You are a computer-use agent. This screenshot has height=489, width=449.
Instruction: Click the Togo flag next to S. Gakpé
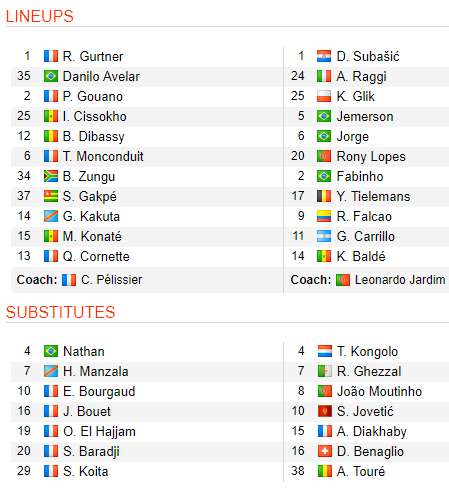[x=51, y=196]
